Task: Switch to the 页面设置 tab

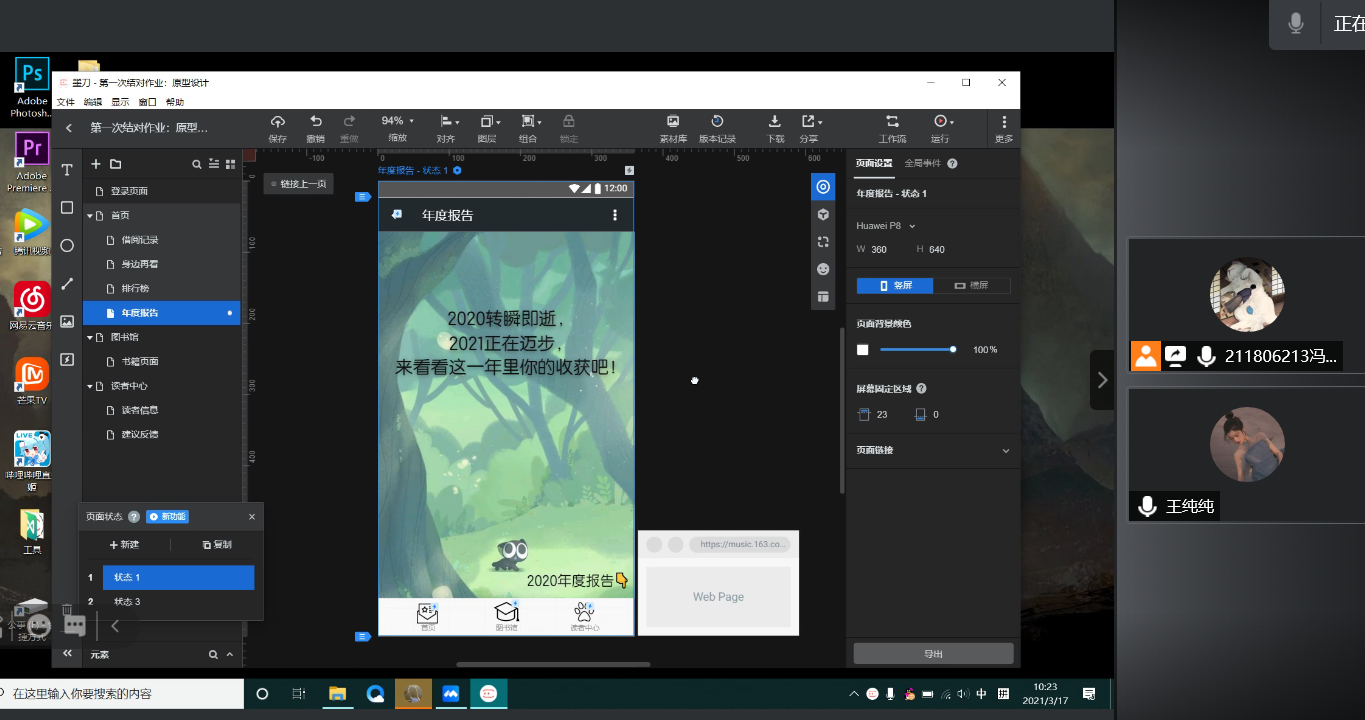Action: 875,163
